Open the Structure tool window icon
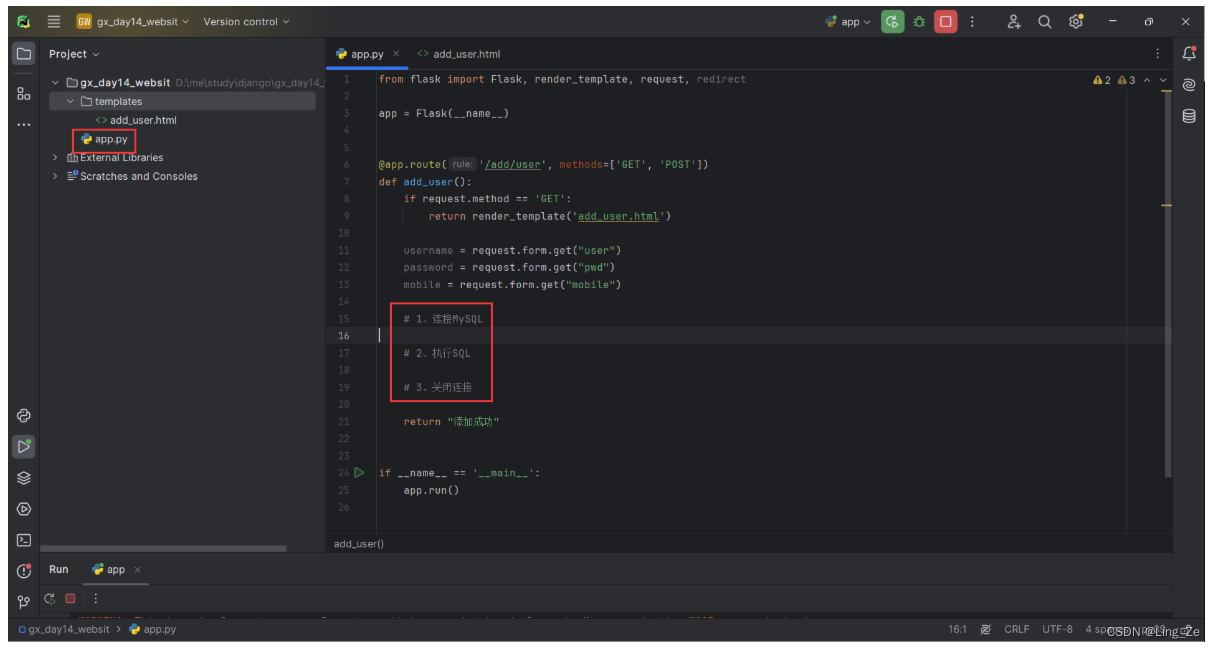 tap(24, 93)
